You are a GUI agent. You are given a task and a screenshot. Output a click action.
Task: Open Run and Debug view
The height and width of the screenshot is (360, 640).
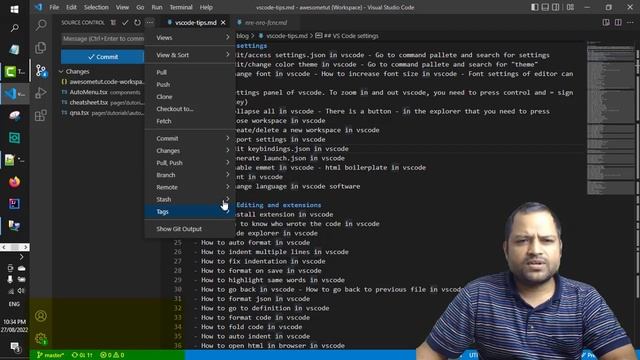pyautogui.click(x=41, y=93)
